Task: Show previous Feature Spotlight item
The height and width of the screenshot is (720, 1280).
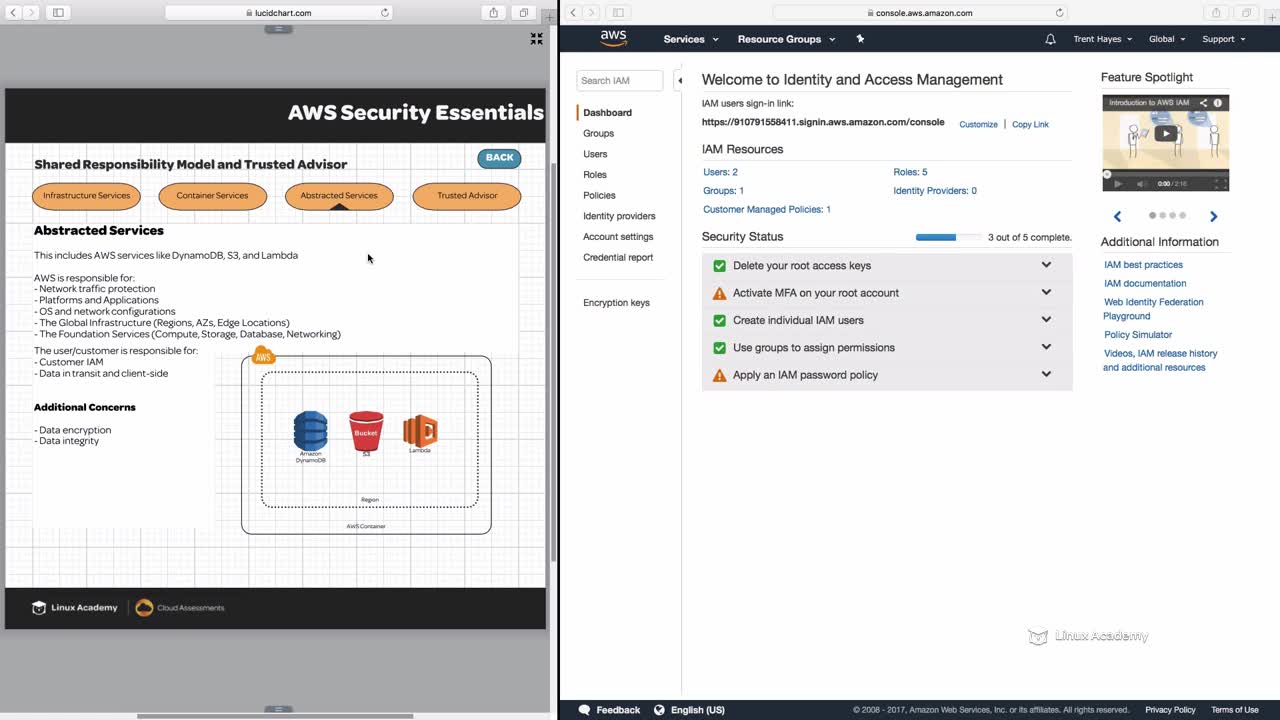Action: (x=1118, y=216)
